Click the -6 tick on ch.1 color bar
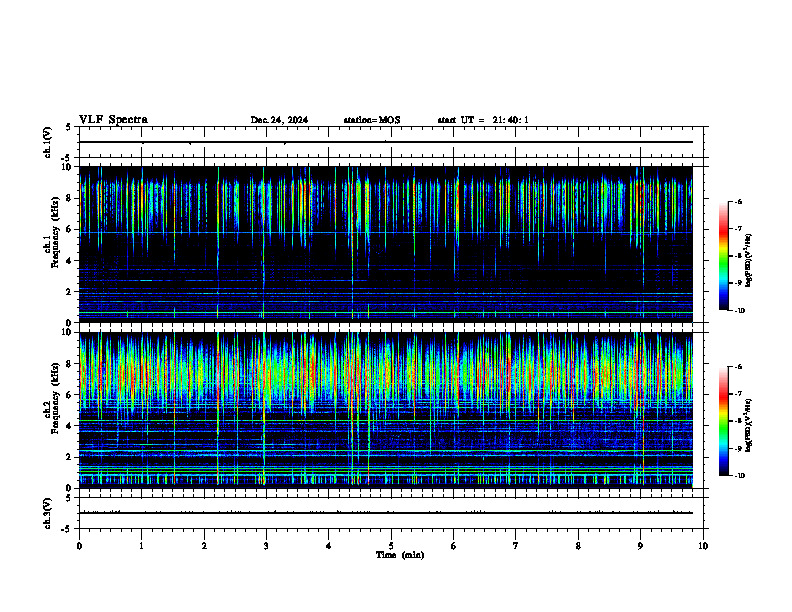The width and height of the screenshot is (792, 612). pos(738,202)
